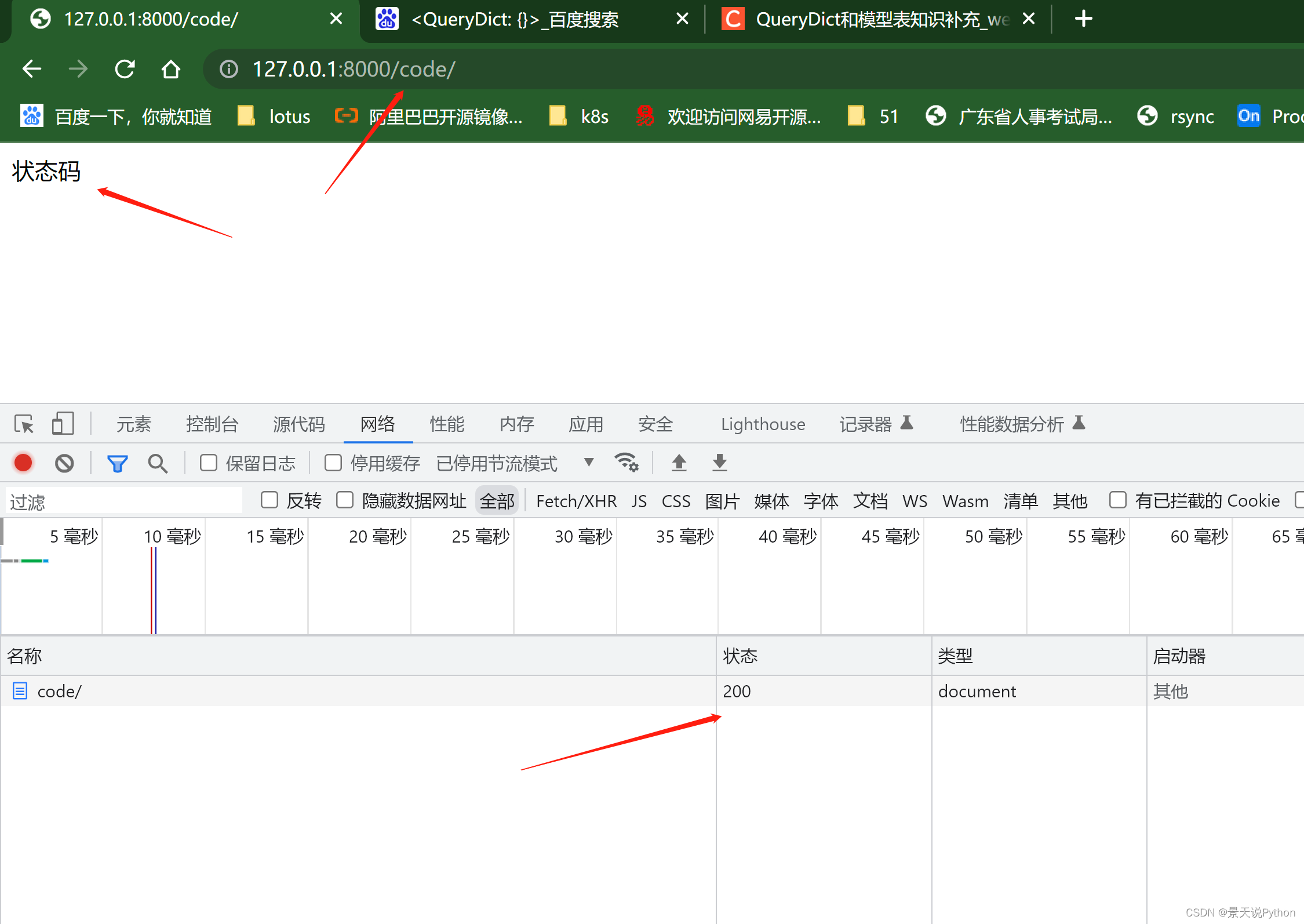View site information icon in address bar
This screenshot has width=1304, height=924.
coord(229,70)
